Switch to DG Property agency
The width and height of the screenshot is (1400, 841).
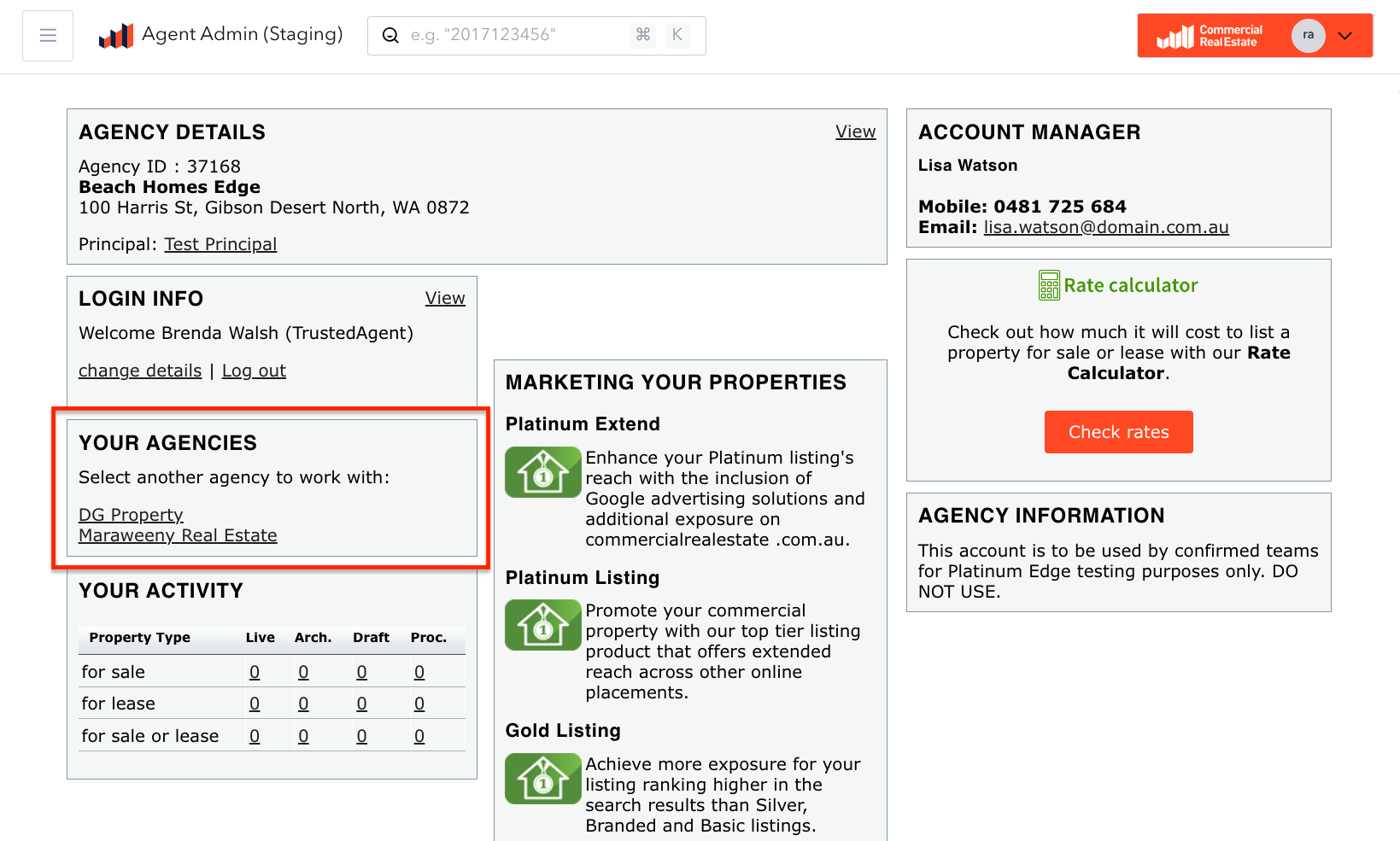[131, 515]
